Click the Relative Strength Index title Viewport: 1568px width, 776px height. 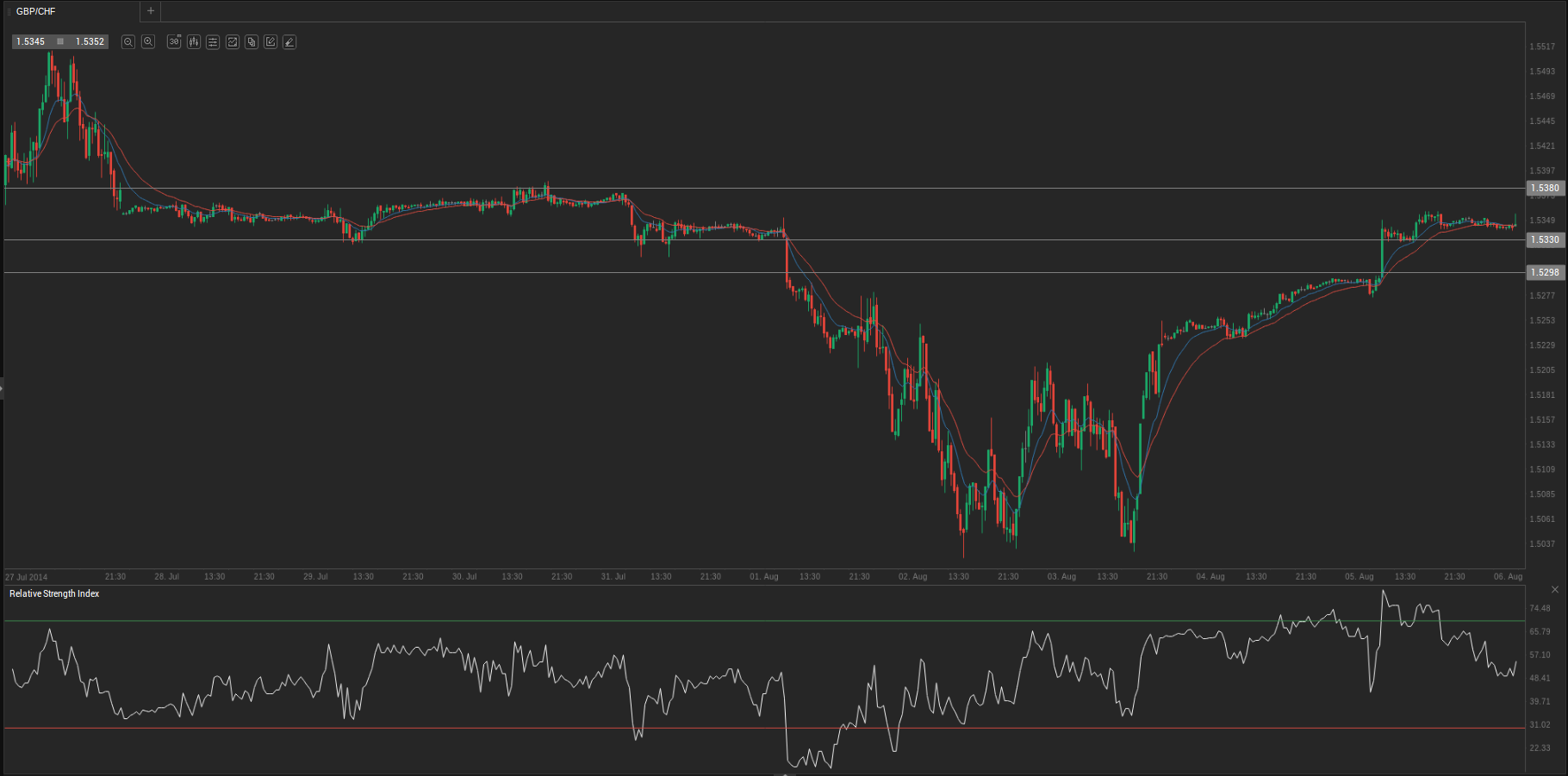54,593
